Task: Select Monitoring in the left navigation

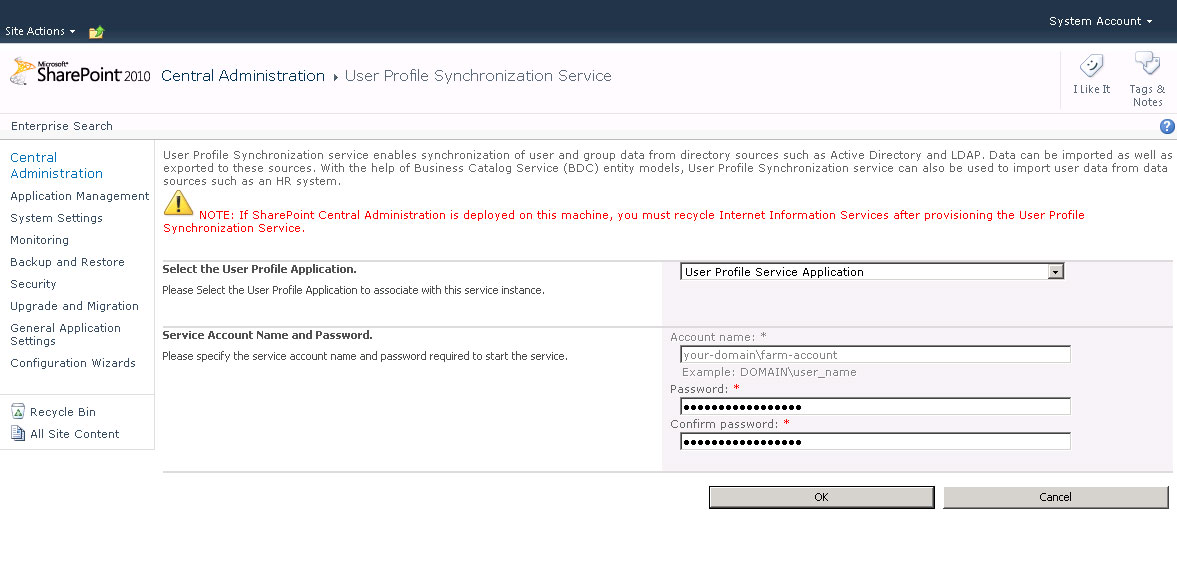Action: (39, 240)
